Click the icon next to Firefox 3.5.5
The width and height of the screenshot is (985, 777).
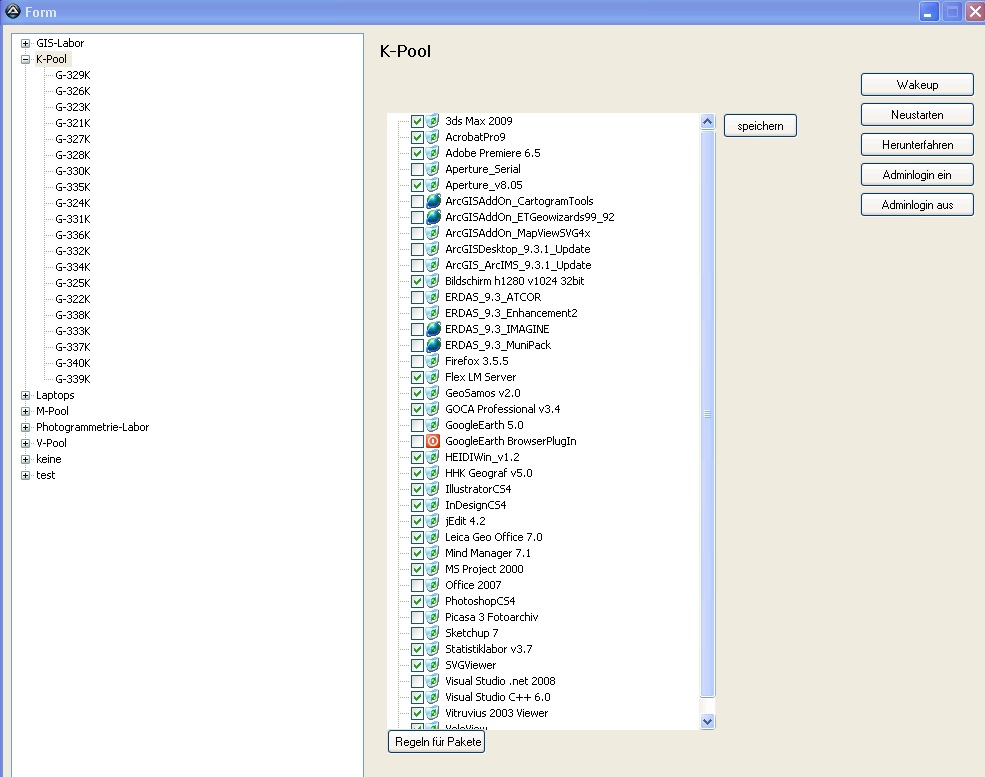click(x=433, y=361)
